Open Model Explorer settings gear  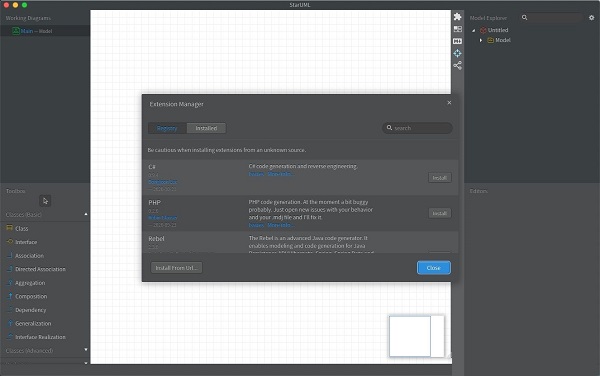tap(592, 18)
